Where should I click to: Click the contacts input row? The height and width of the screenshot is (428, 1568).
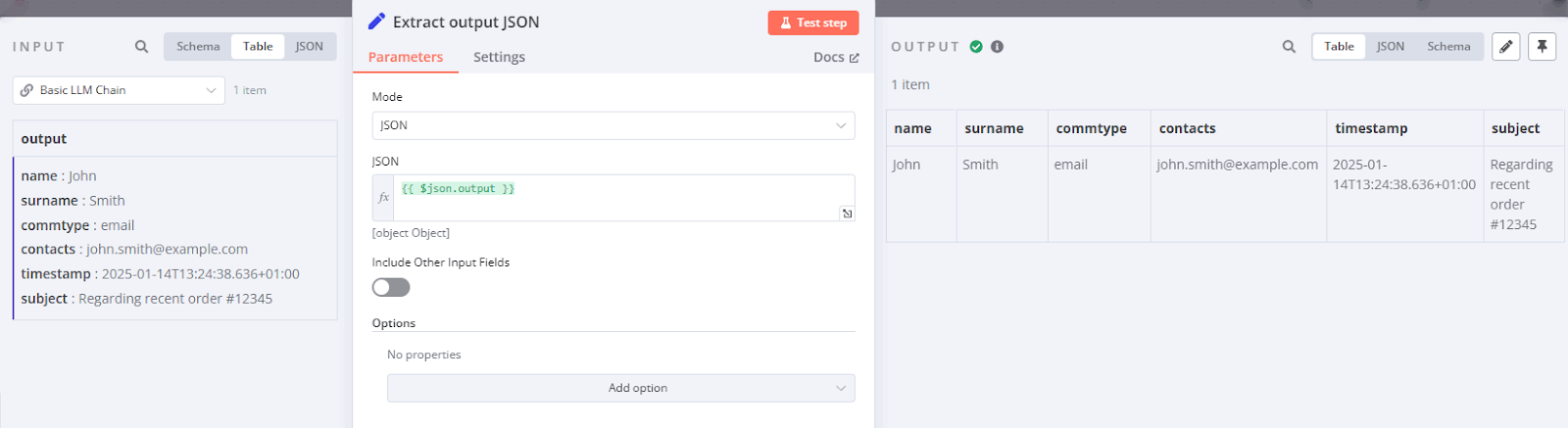pyautogui.click(x=134, y=250)
